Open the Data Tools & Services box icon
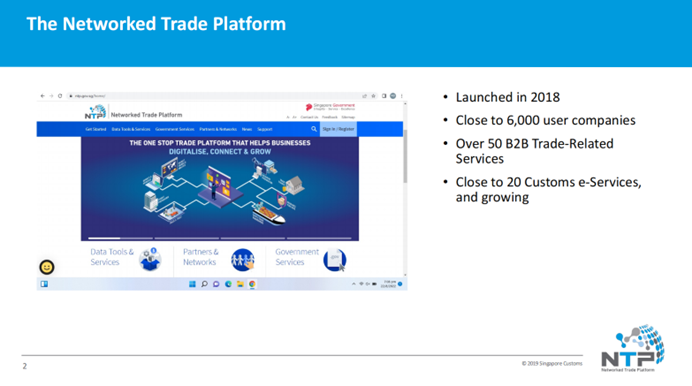The height and width of the screenshot is (386, 692). (150, 259)
